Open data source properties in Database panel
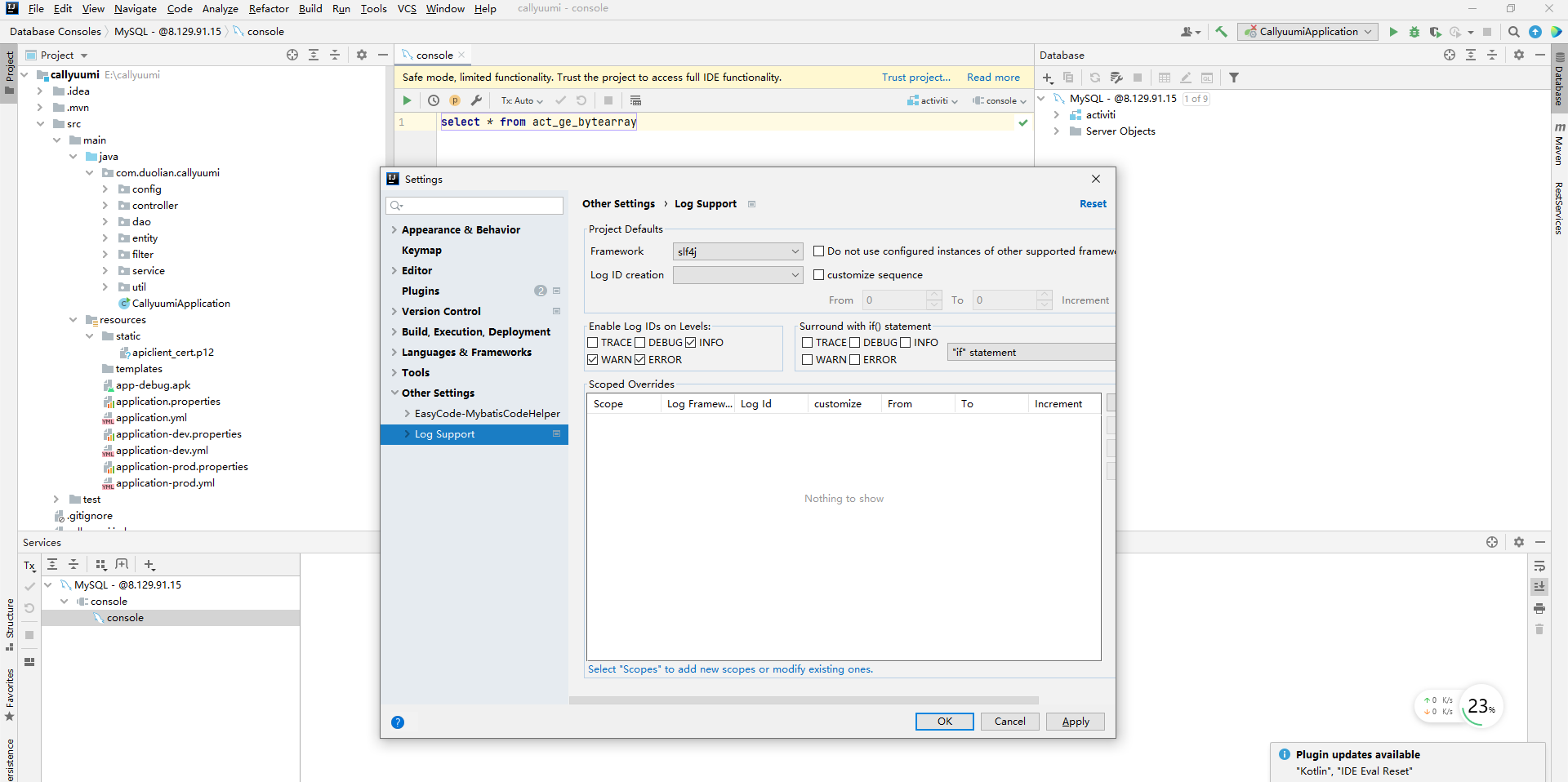The image size is (1568, 782). [x=1116, y=78]
